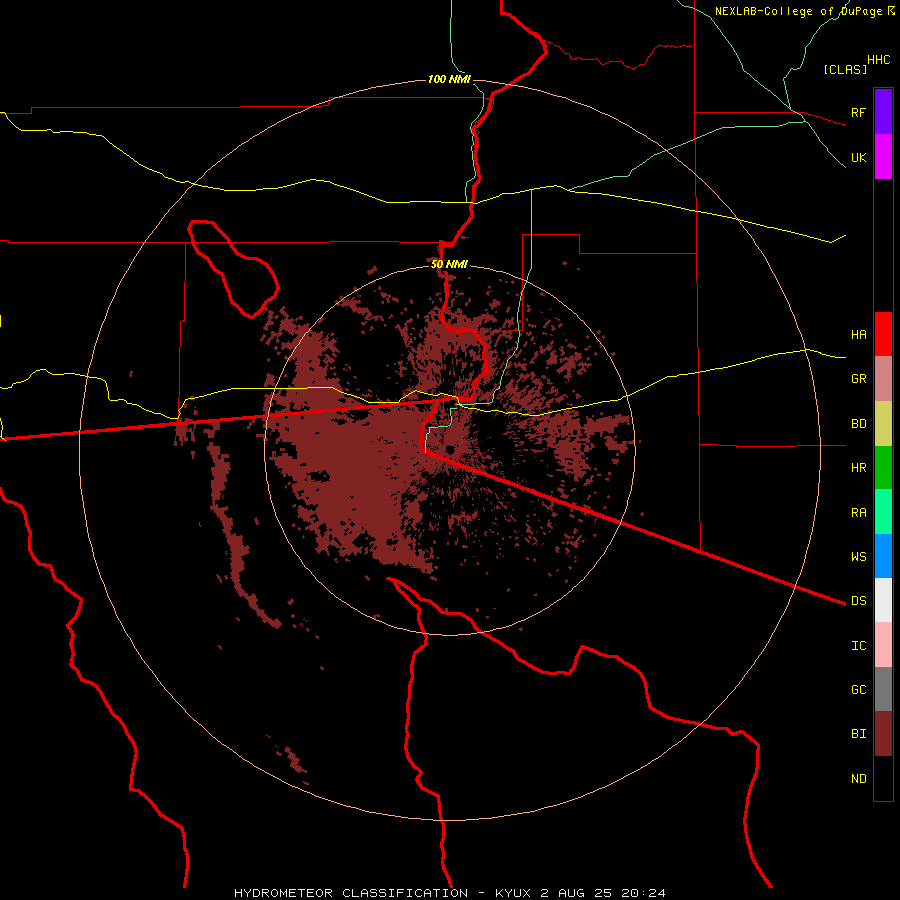Click the RF legend label

click(x=858, y=112)
